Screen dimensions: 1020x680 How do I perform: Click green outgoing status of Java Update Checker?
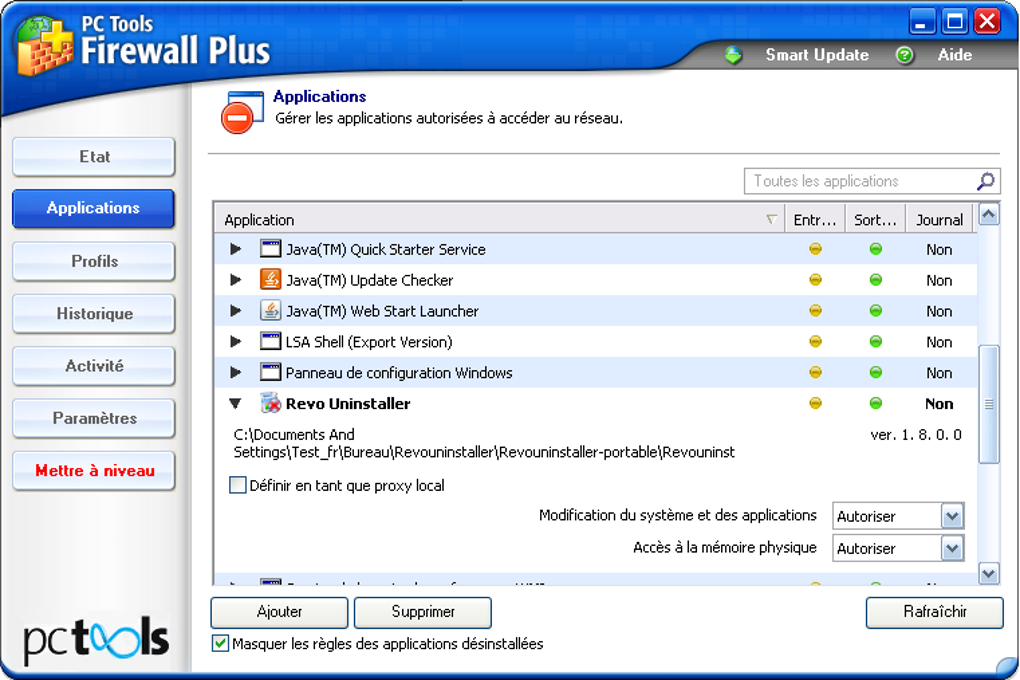click(876, 280)
